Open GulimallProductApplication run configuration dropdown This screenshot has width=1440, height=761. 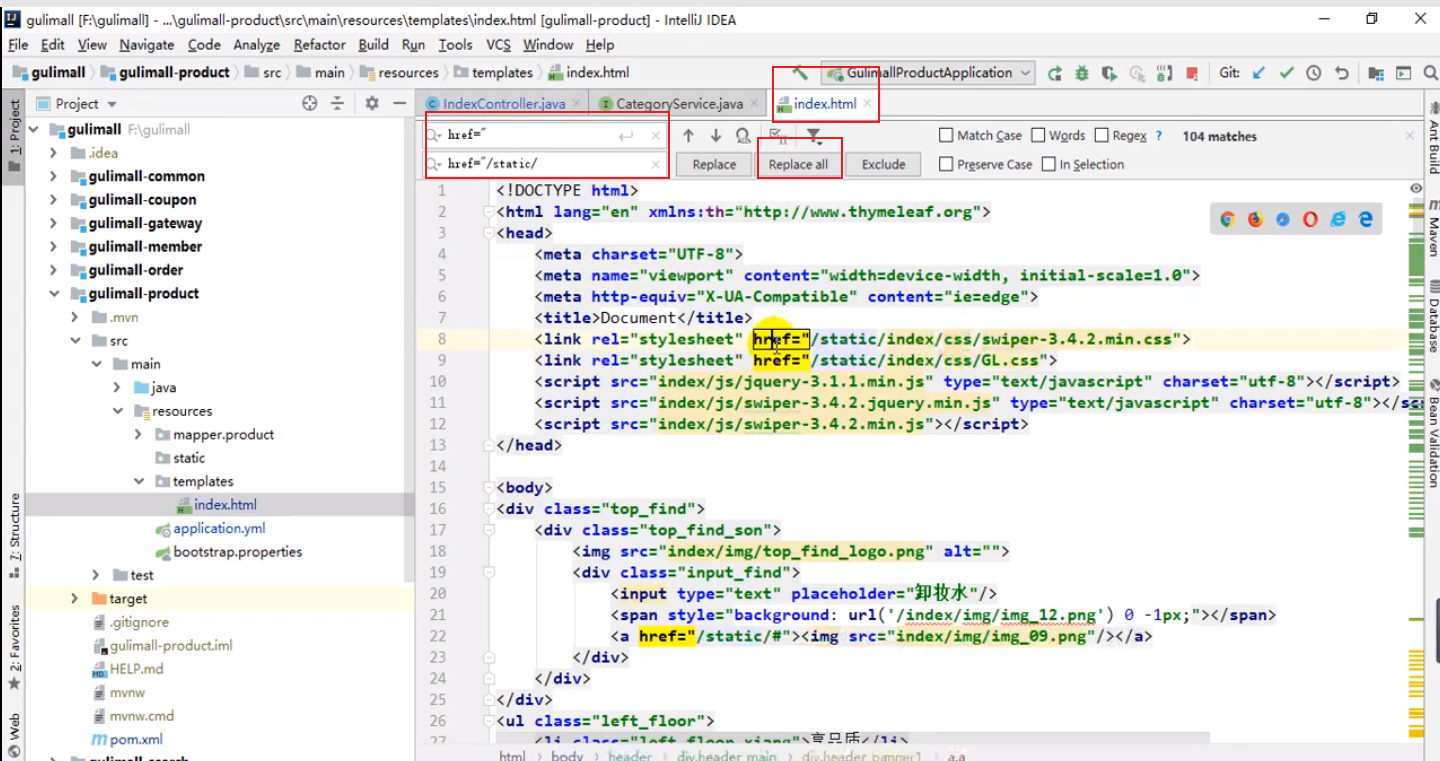pos(929,73)
